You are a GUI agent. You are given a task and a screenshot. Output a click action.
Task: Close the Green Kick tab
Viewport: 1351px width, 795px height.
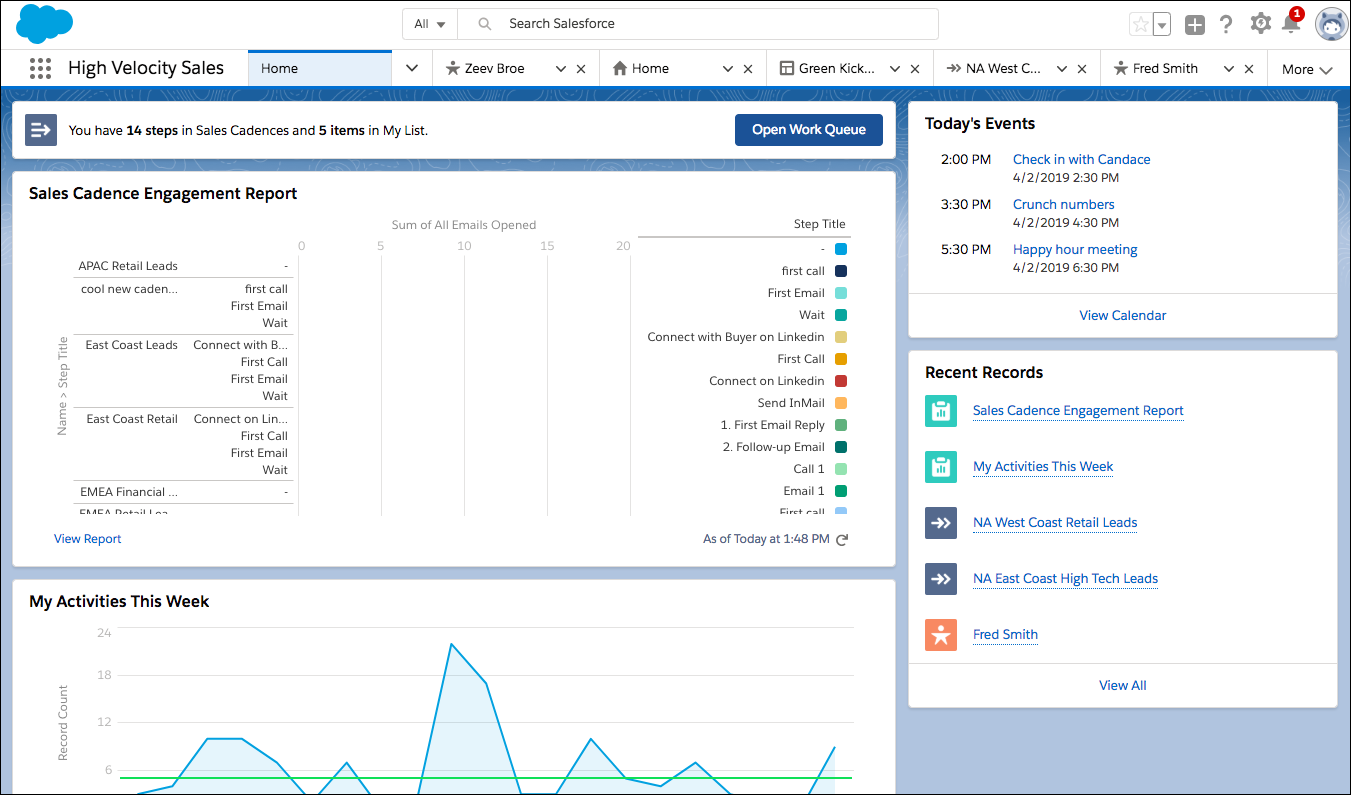coord(914,69)
